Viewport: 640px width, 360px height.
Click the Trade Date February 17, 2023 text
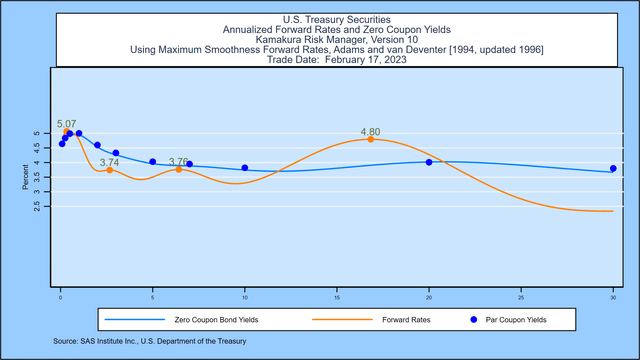point(337,60)
